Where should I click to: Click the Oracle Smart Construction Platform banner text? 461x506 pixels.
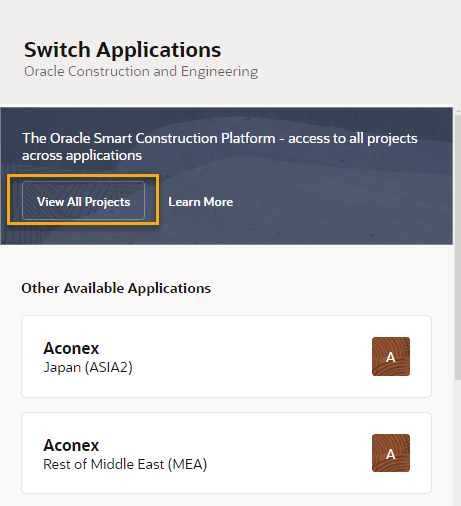pyautogui.click(x=220, y=147)
